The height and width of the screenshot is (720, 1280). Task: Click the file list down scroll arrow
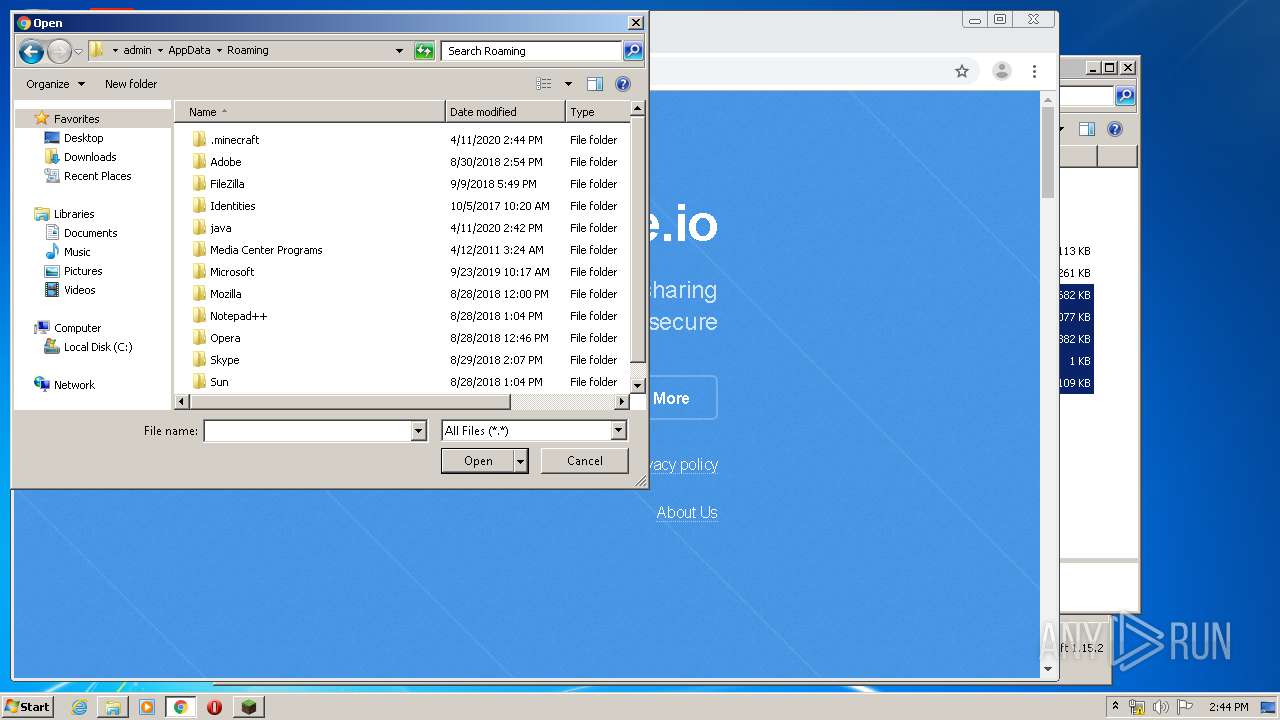pos(638,384)
